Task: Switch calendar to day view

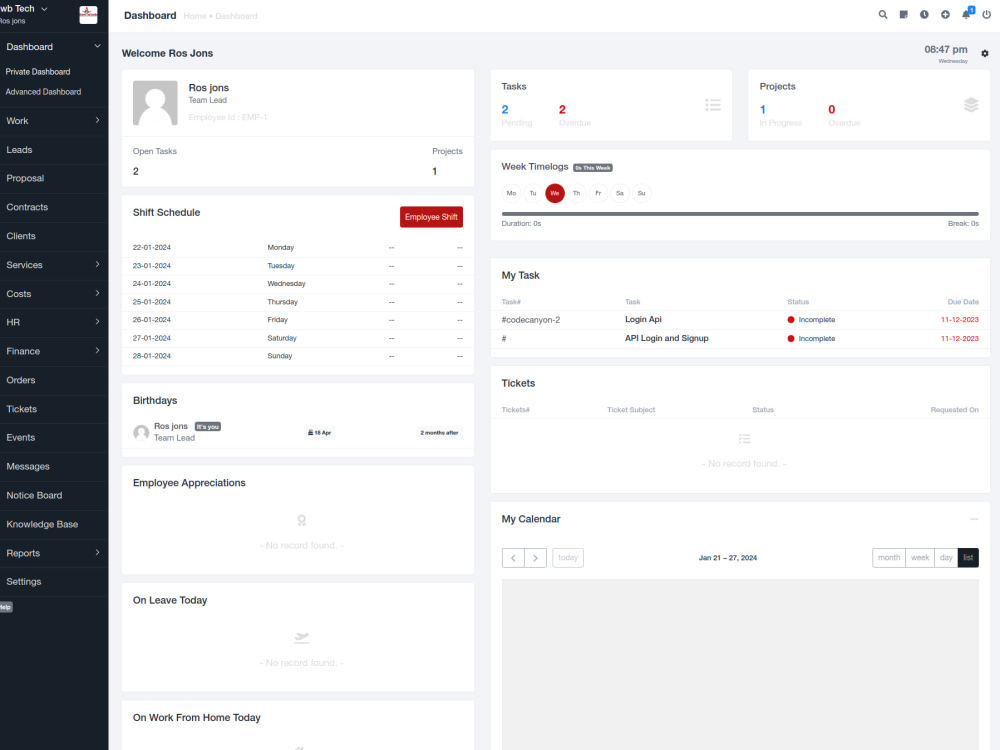Action: (x=946, y=558)
